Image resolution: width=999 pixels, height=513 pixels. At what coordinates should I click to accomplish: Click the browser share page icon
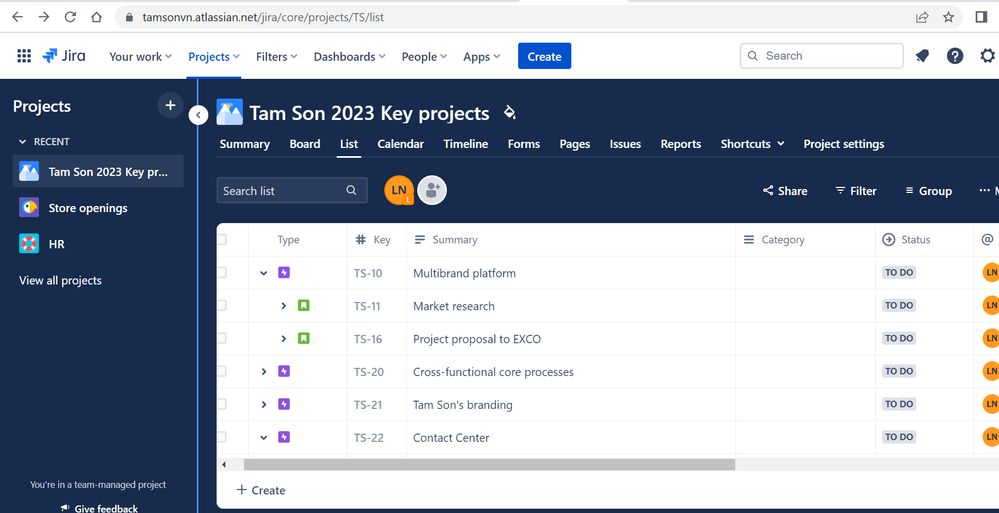(x=922, y=17)
